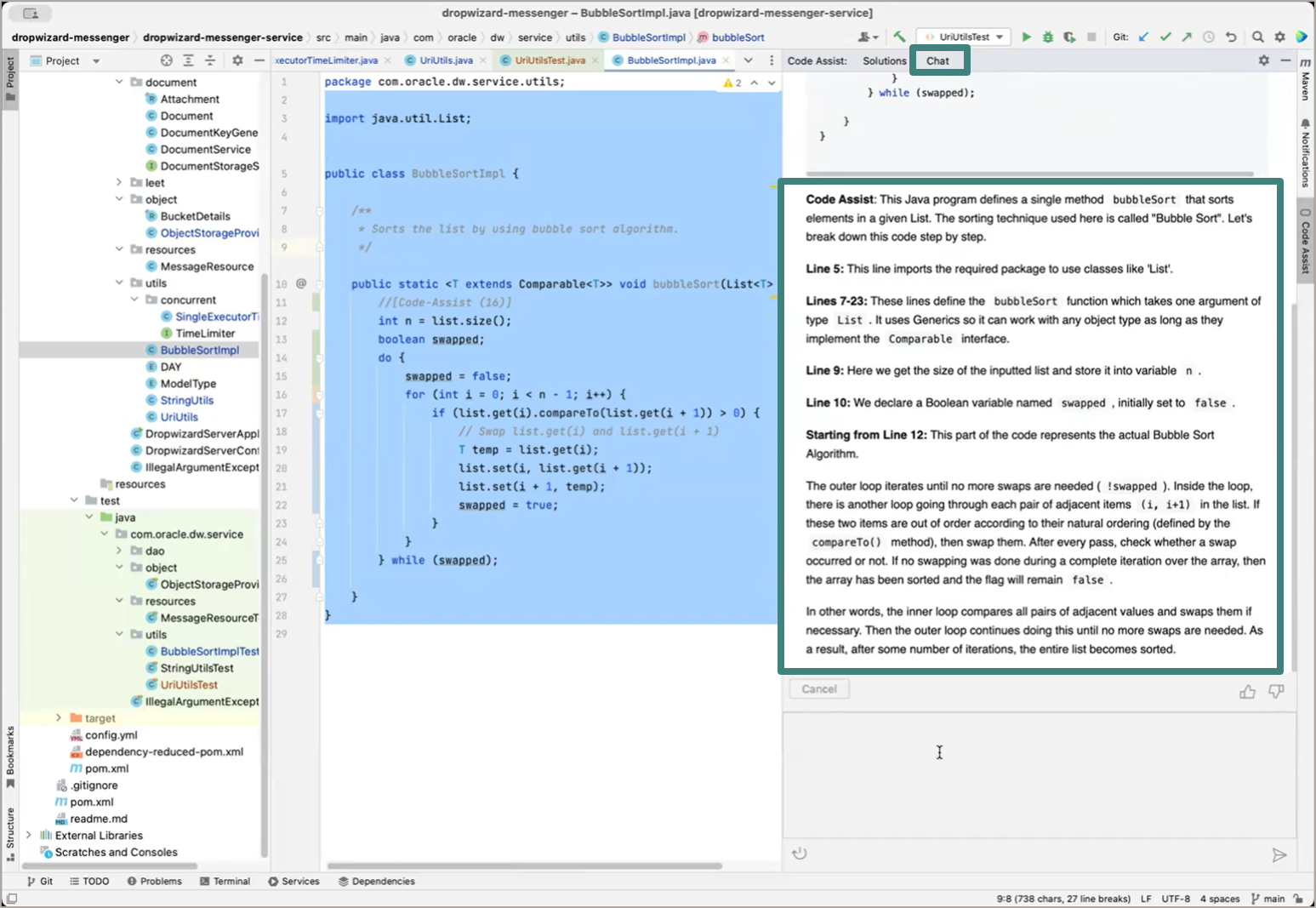
Task: Run the UriUtilsTest configuration with green play icon
Action: pos(1026,37)
